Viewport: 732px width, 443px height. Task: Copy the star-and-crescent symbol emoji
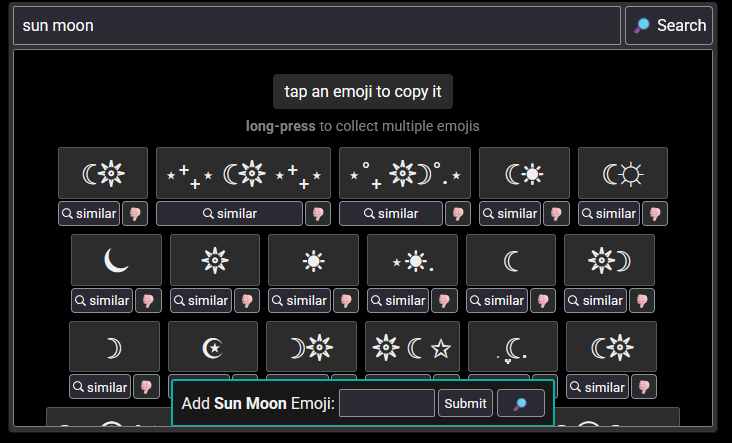click(x=213, y=346)
